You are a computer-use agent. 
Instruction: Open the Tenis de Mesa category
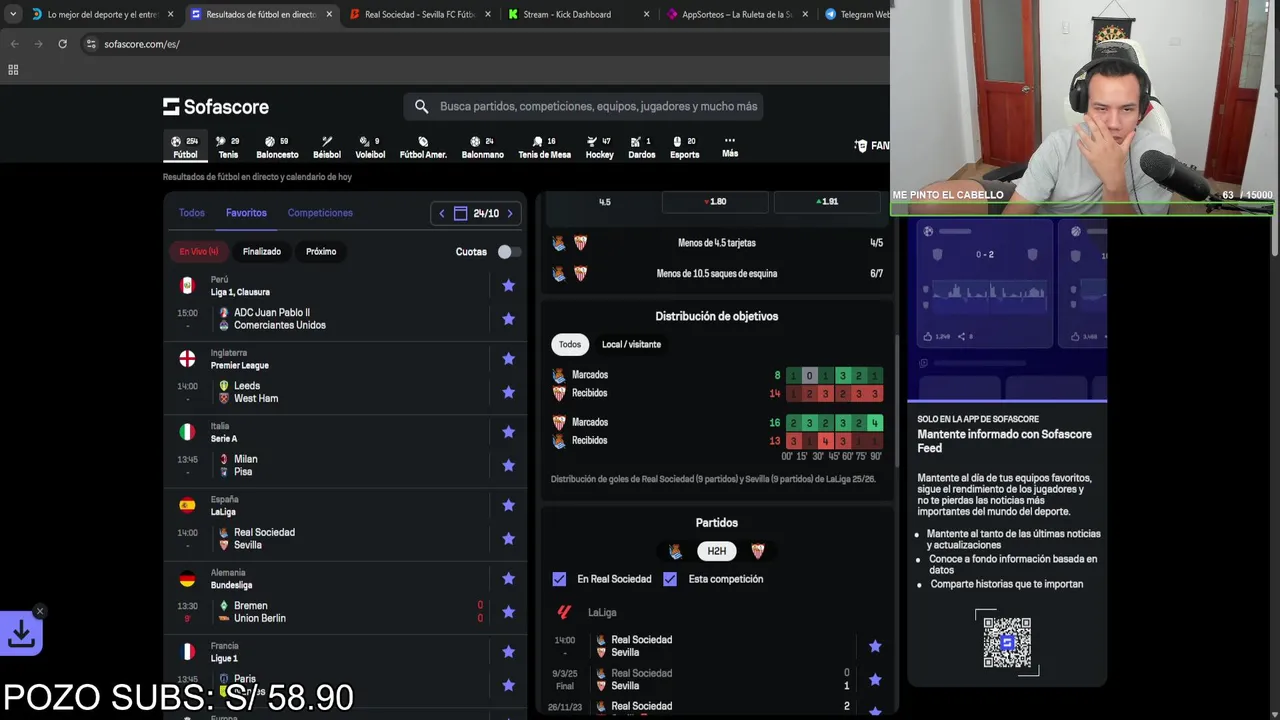click(x=544, y=147)
